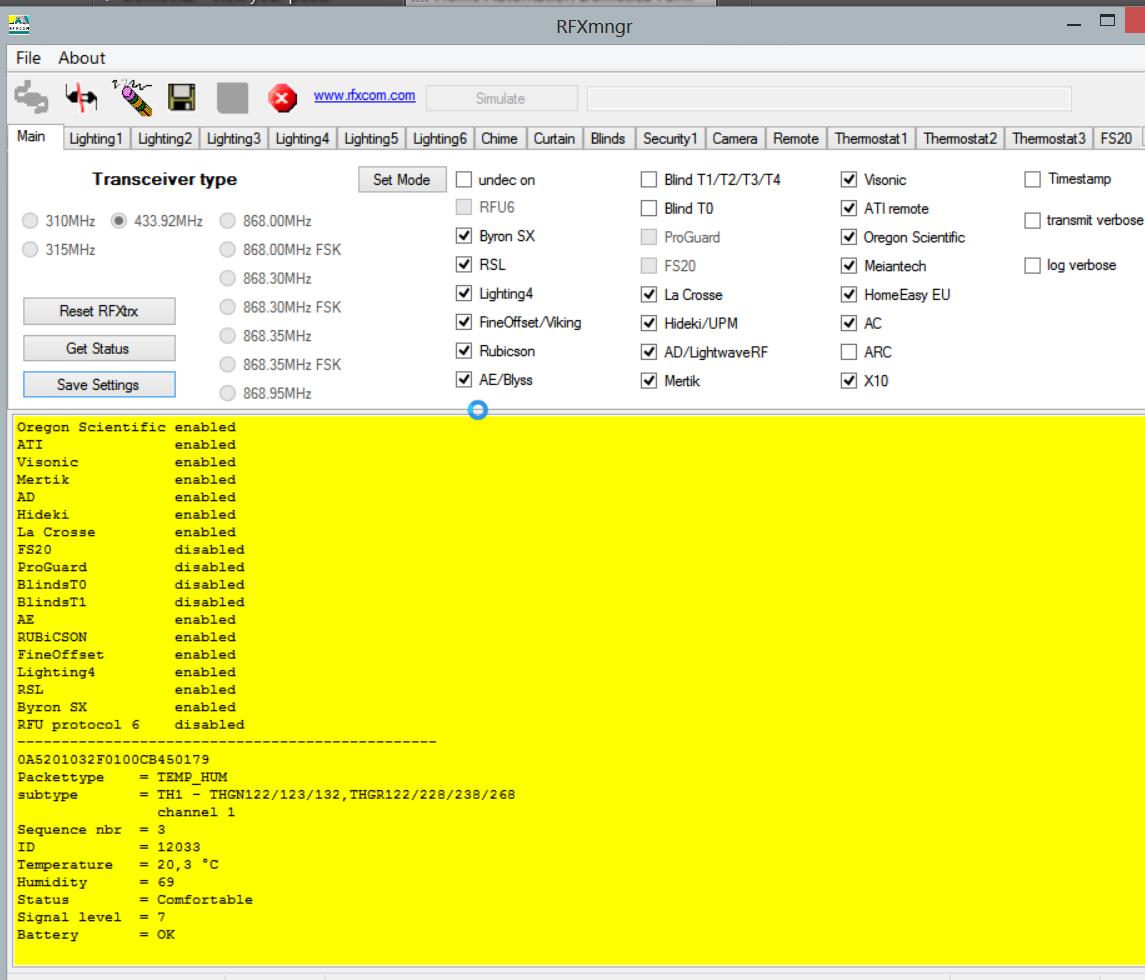Enable the Blind T0 checkbox
Screen dimensions: 1145x980
pos(648,209)
